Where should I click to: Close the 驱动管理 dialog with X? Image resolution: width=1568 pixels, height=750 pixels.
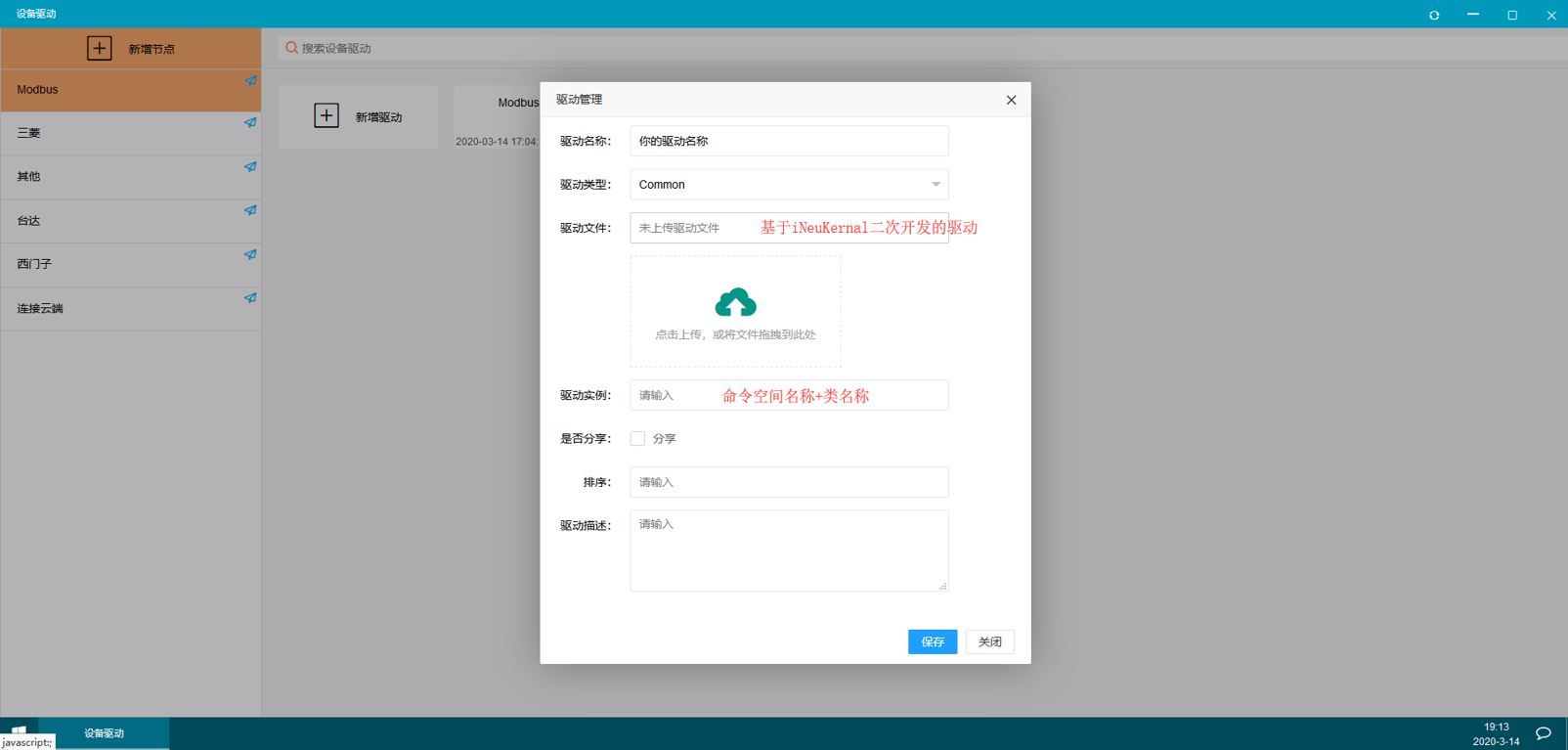pos(1011,100)
